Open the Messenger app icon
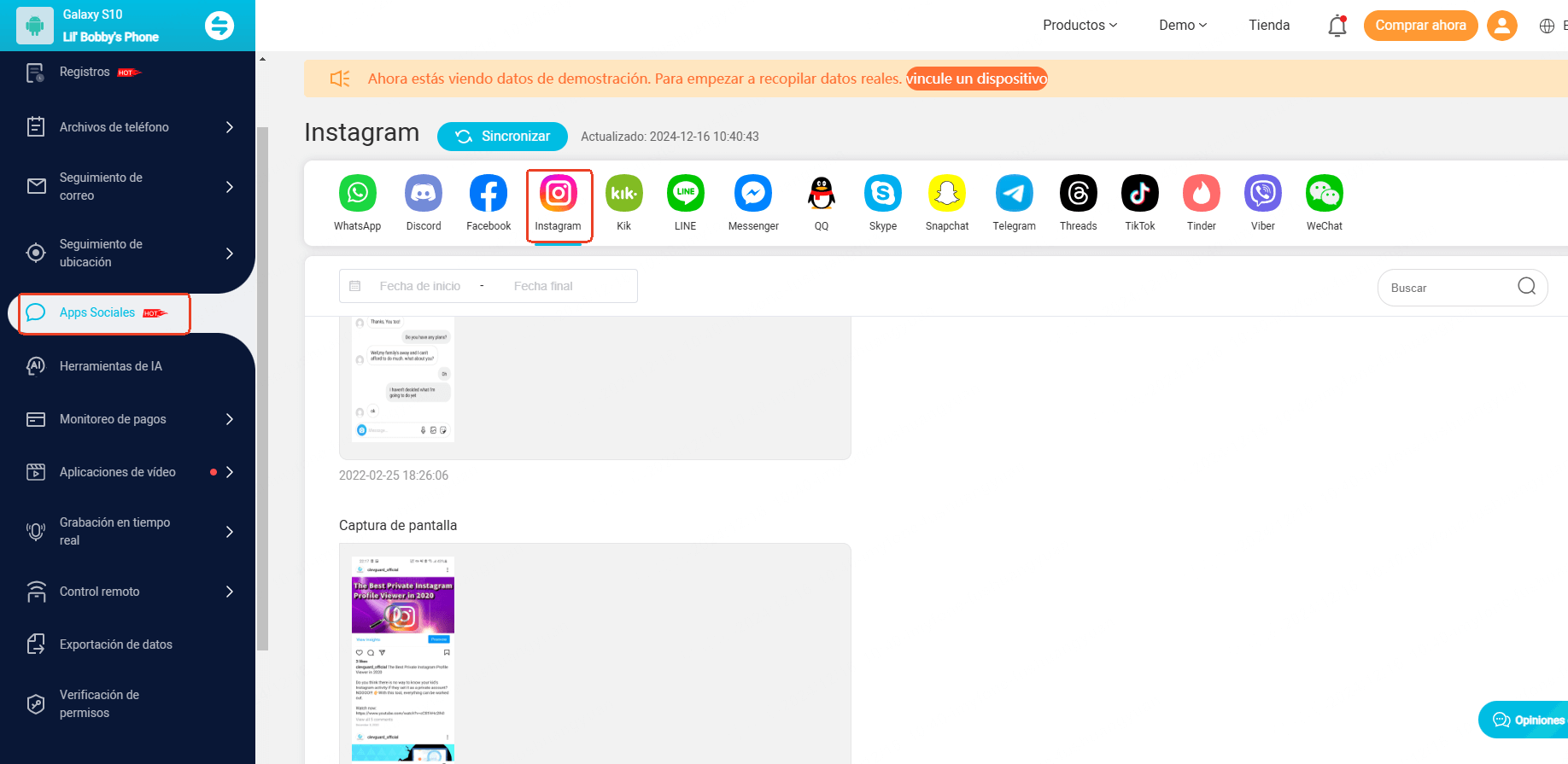The image size is (1568, 764). click(x=753, y=194)
